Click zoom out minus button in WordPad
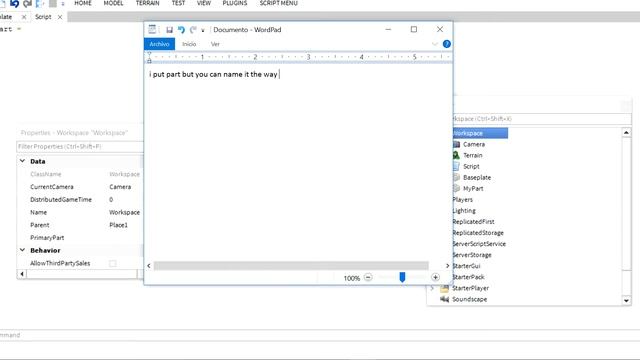Viewport: 640px width, 360px height. pos(368,278)
